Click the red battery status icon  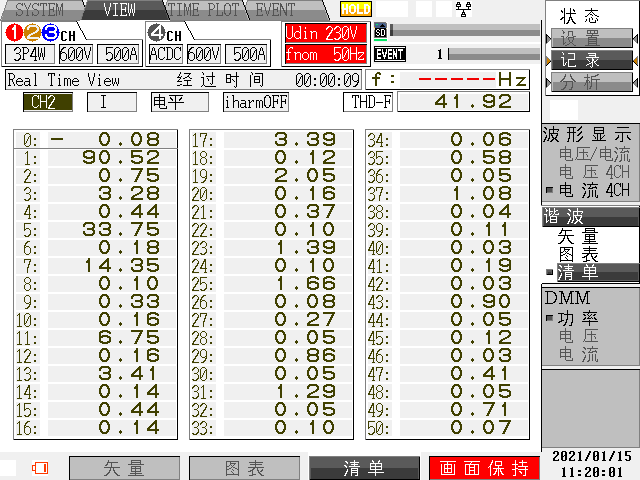tap(40, 468)
